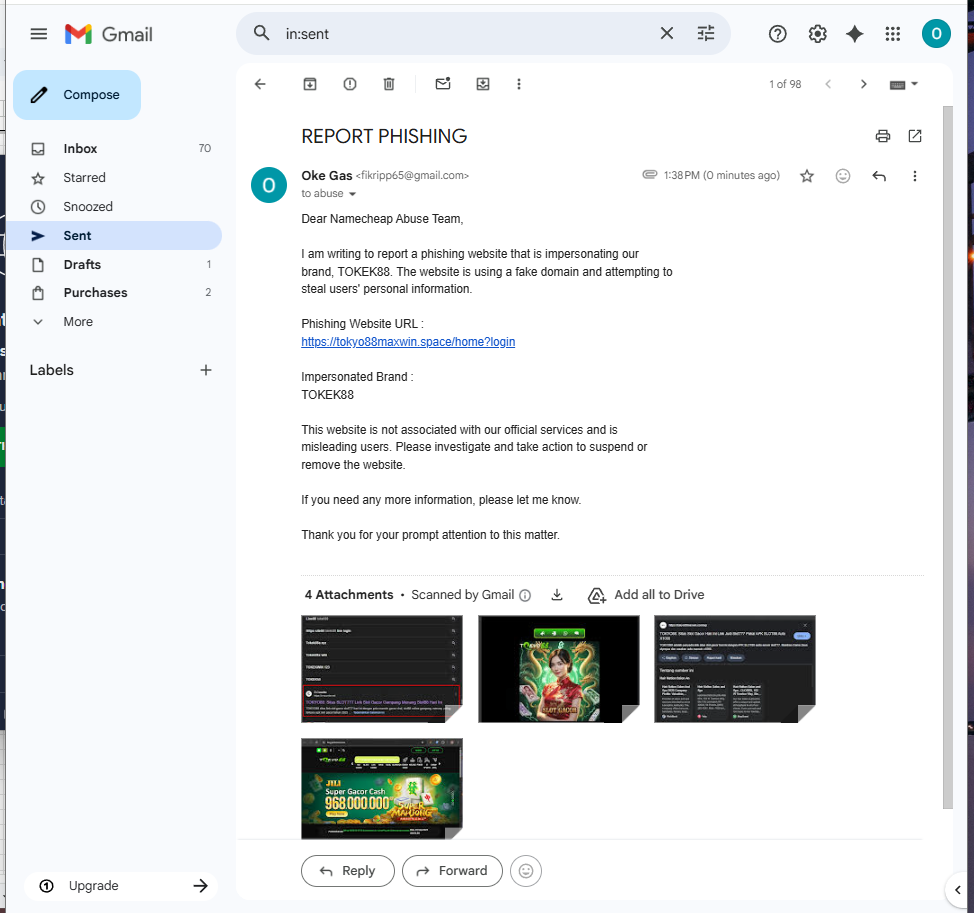Open the Settings gear icon
Screen dimensions: 974x913
[817, 34]
